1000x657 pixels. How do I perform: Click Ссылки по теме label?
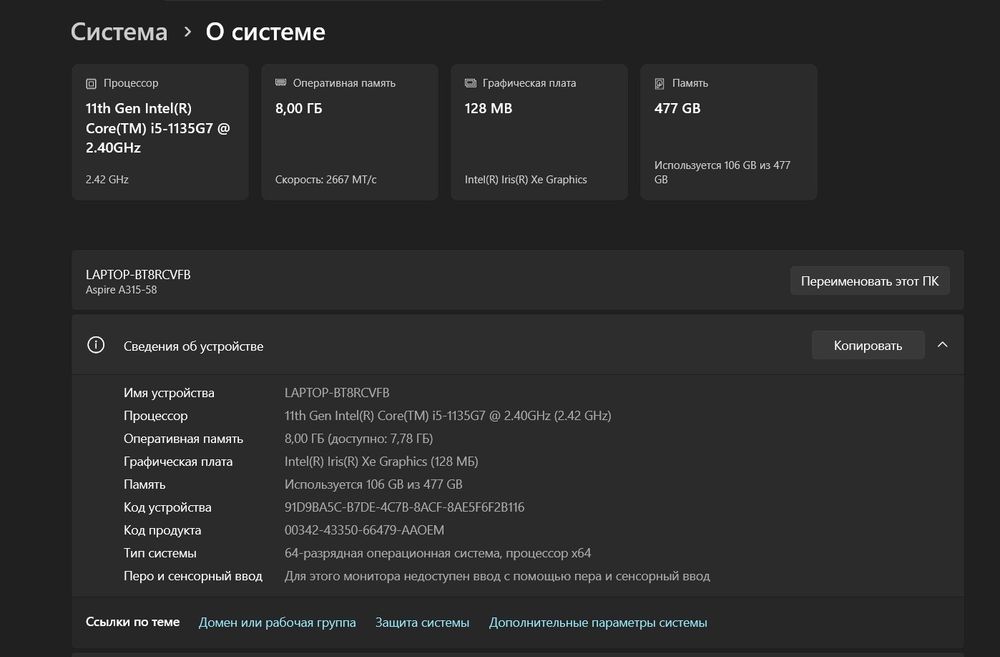(x=133, y=622)
